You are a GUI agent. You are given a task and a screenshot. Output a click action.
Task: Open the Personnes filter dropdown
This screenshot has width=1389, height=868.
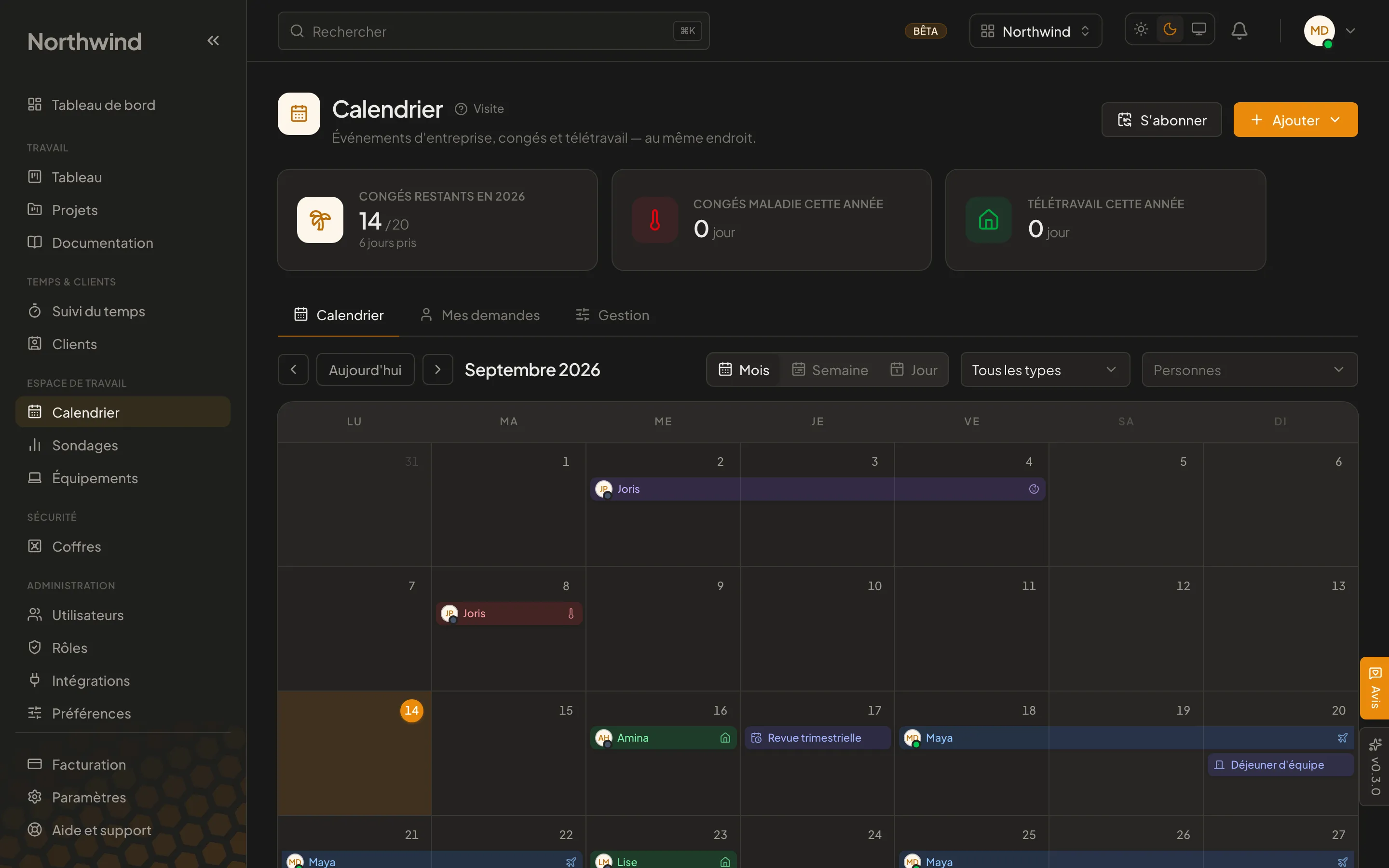pyautogui.click(x=1250, y=370)
